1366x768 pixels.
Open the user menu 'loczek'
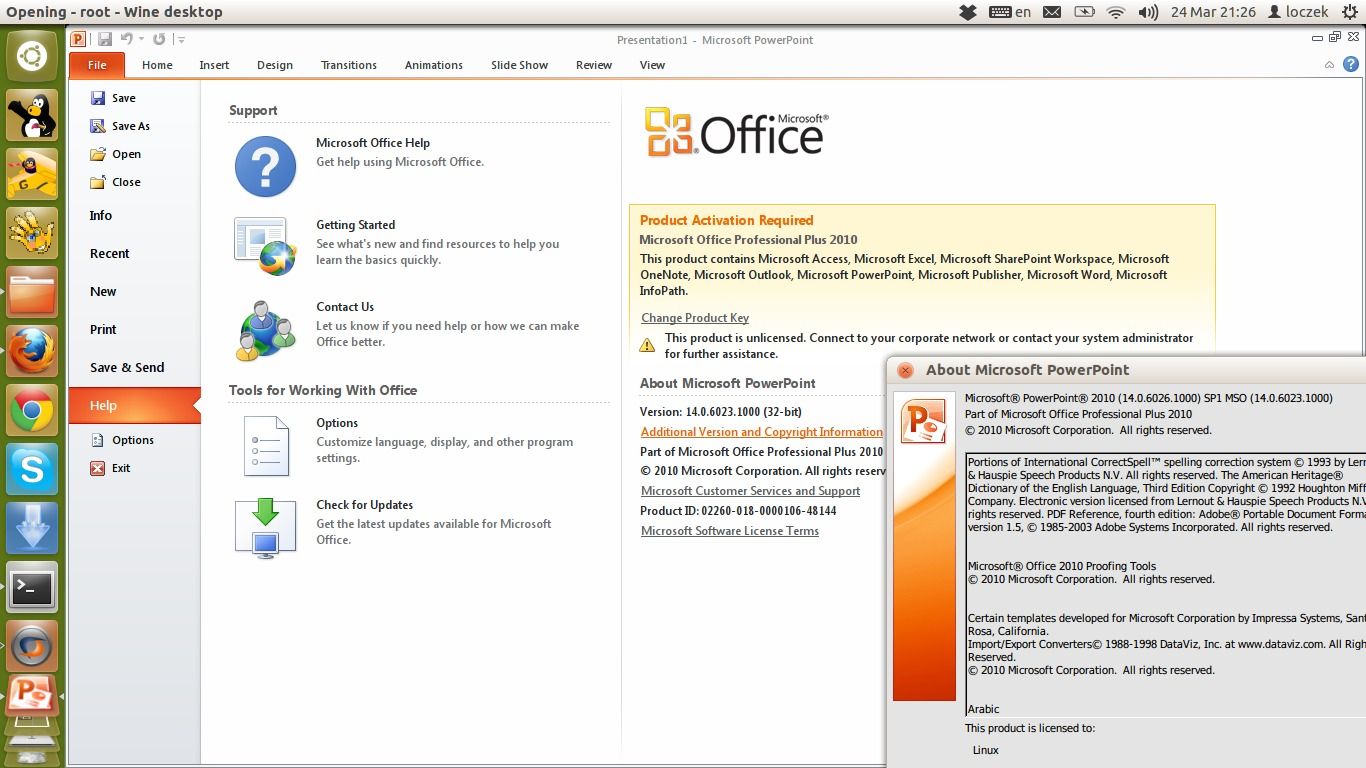click(1298, 12)
